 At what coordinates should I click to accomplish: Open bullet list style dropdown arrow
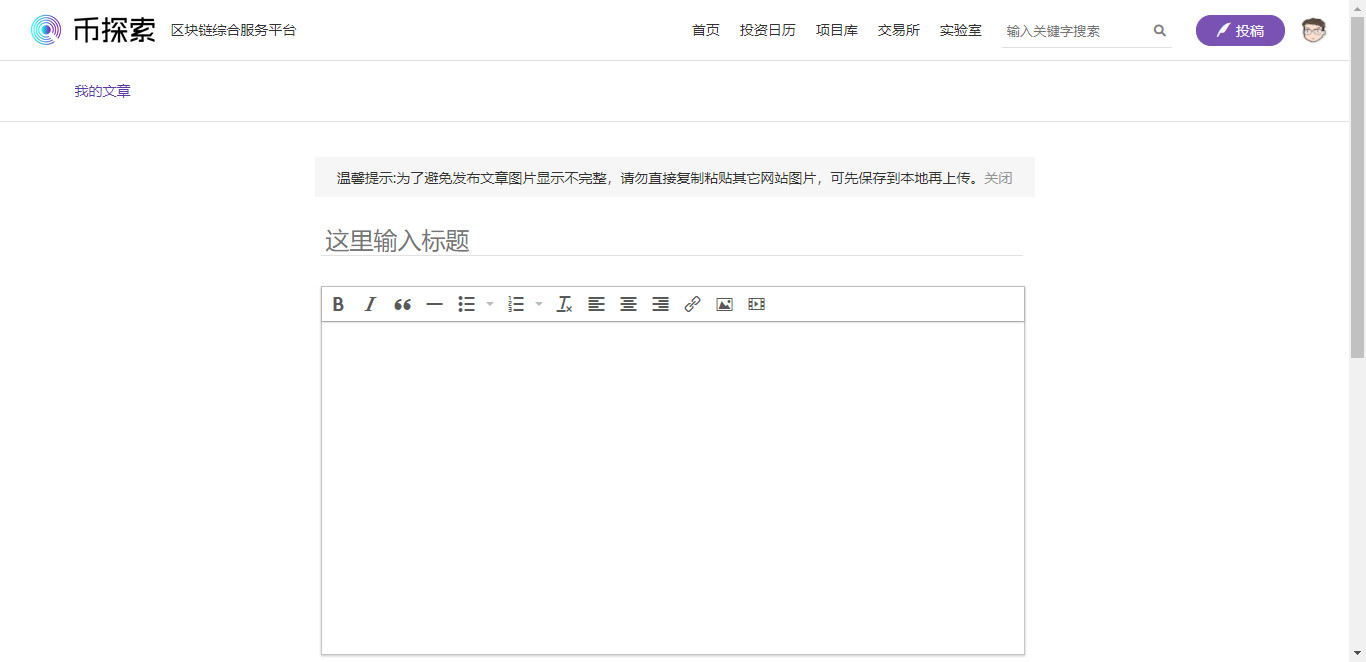pyautogui.click(x=490, y=304)
